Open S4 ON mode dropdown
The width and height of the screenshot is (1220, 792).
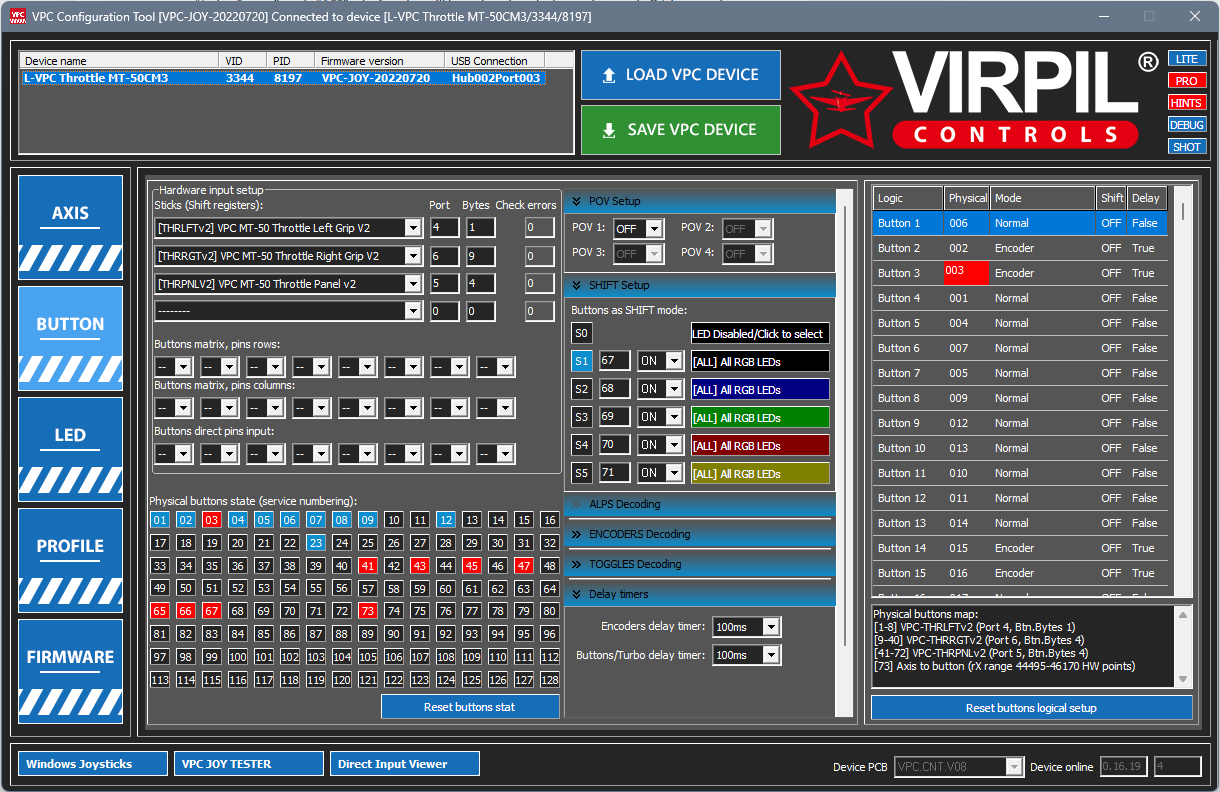[676, 445]
